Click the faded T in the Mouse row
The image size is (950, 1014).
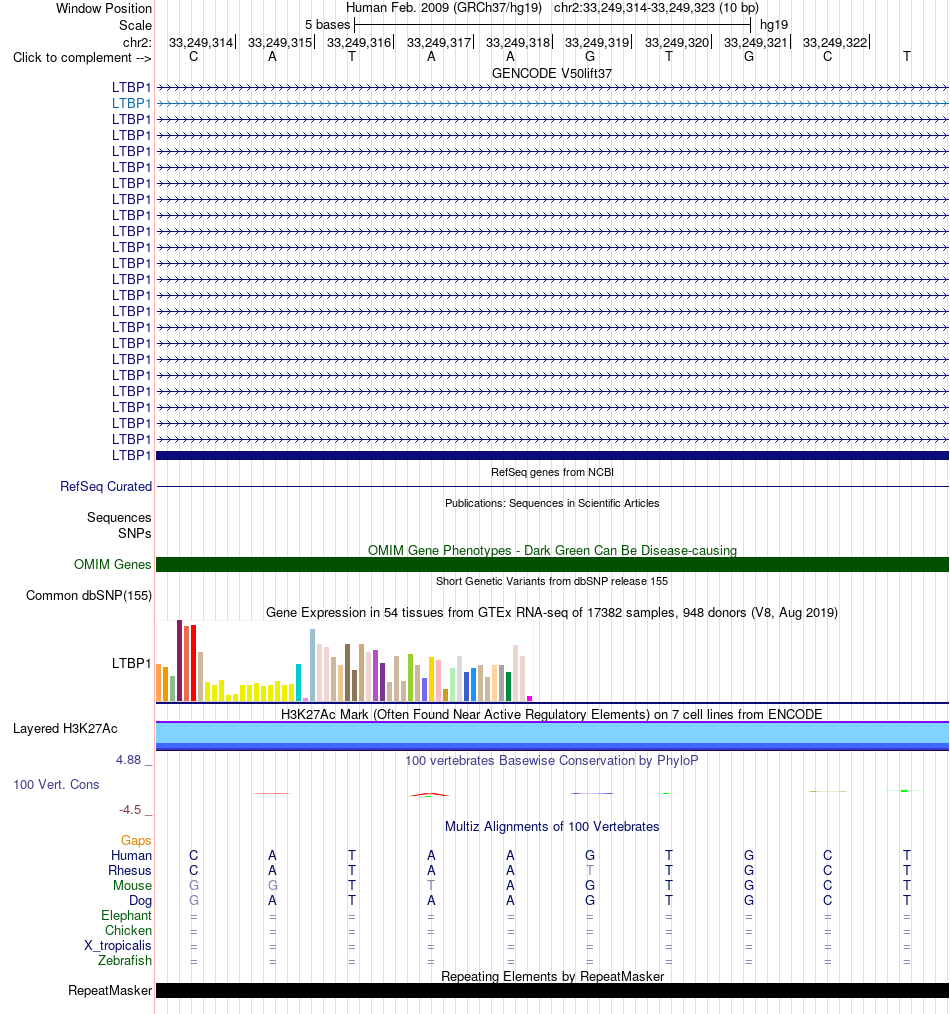point(431,885)
